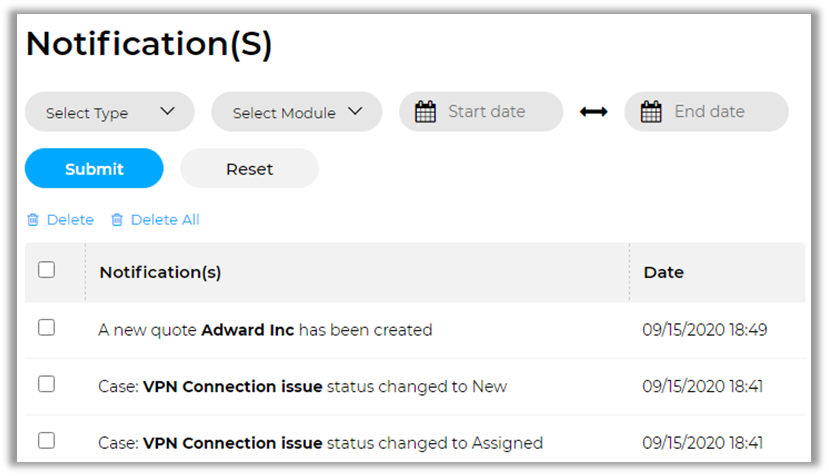
Task: Click the calendar icon in Start date
Action: coord(425,112)
